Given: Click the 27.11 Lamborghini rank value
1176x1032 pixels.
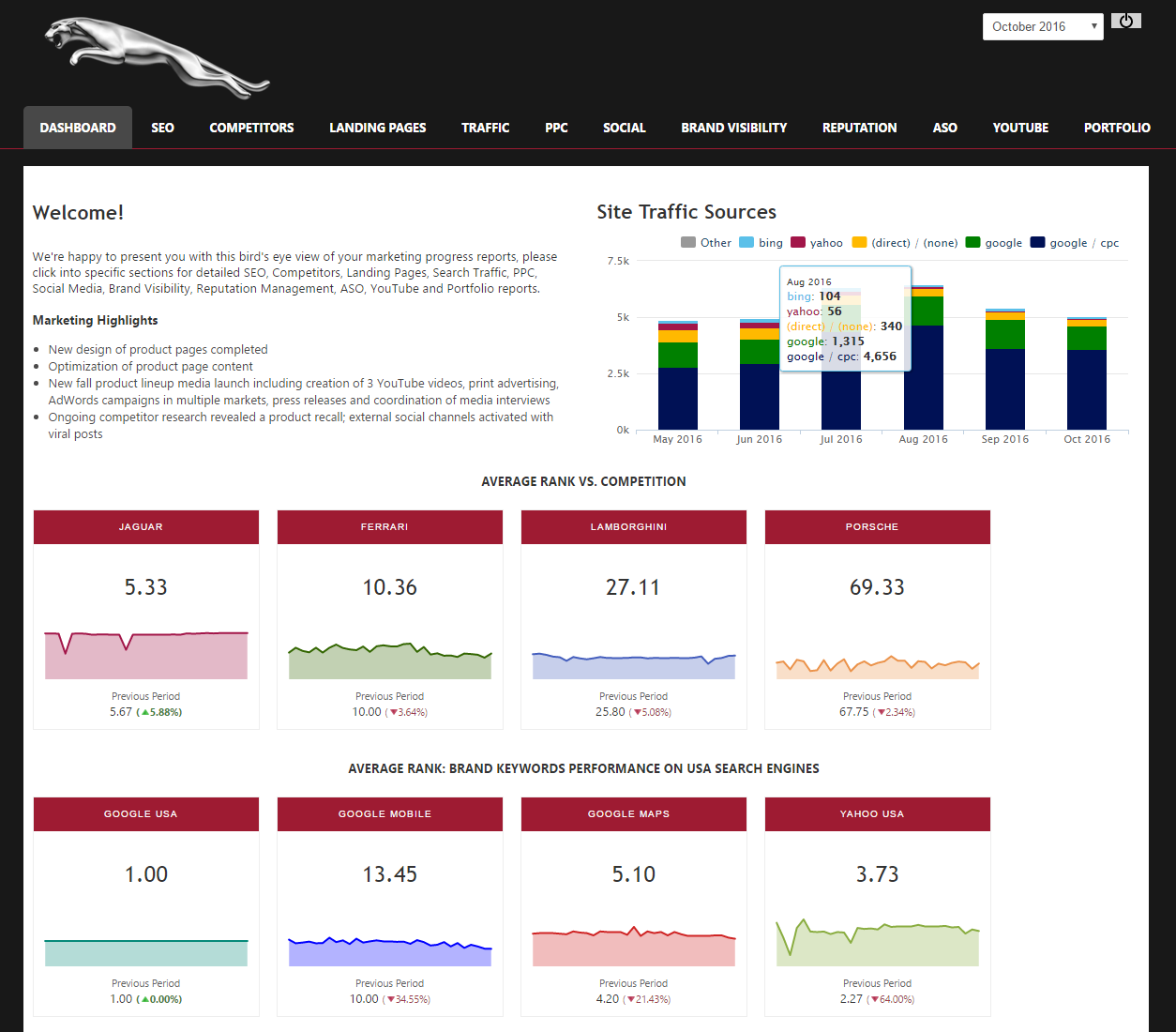Looking at the screenshot, I should click(x=633, y=587).
